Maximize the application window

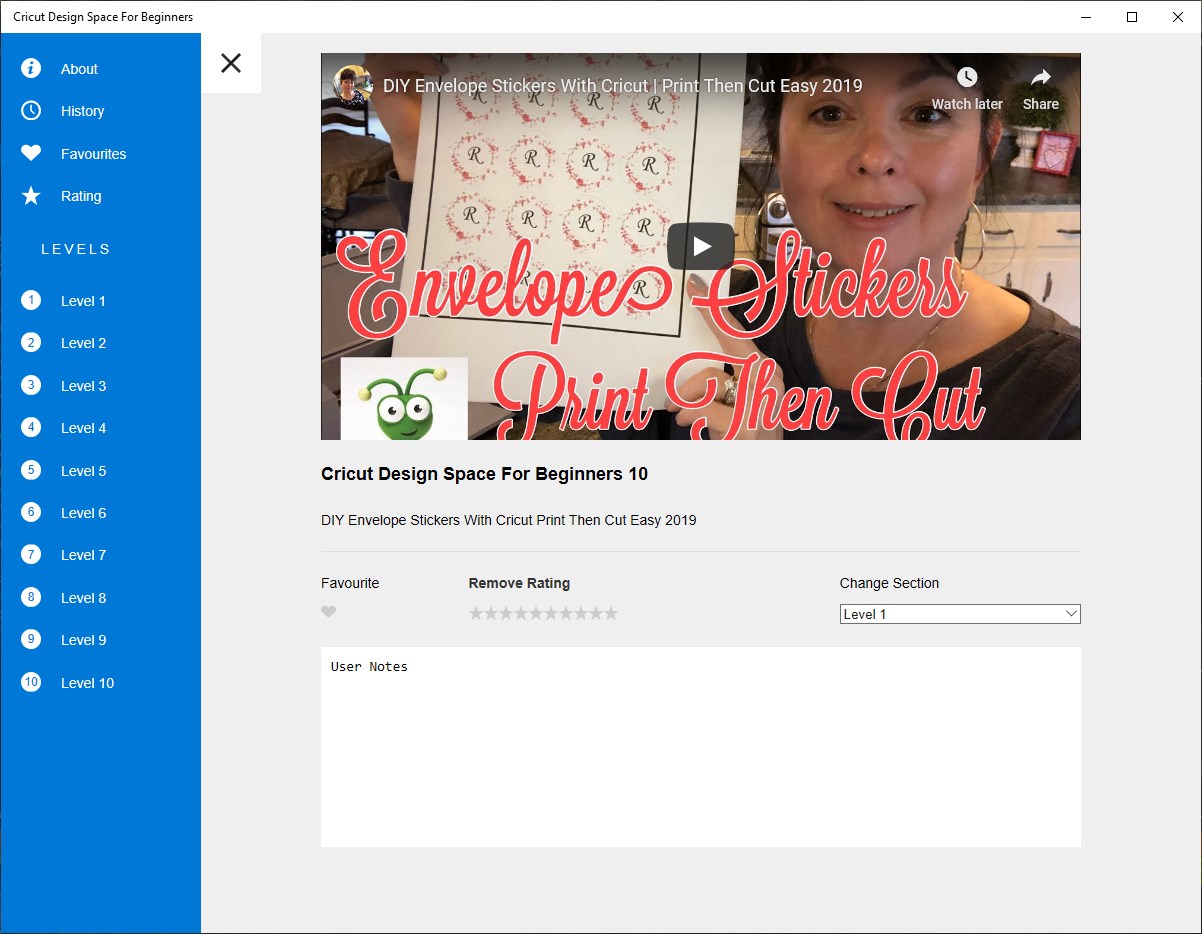tap(1132, 17)
